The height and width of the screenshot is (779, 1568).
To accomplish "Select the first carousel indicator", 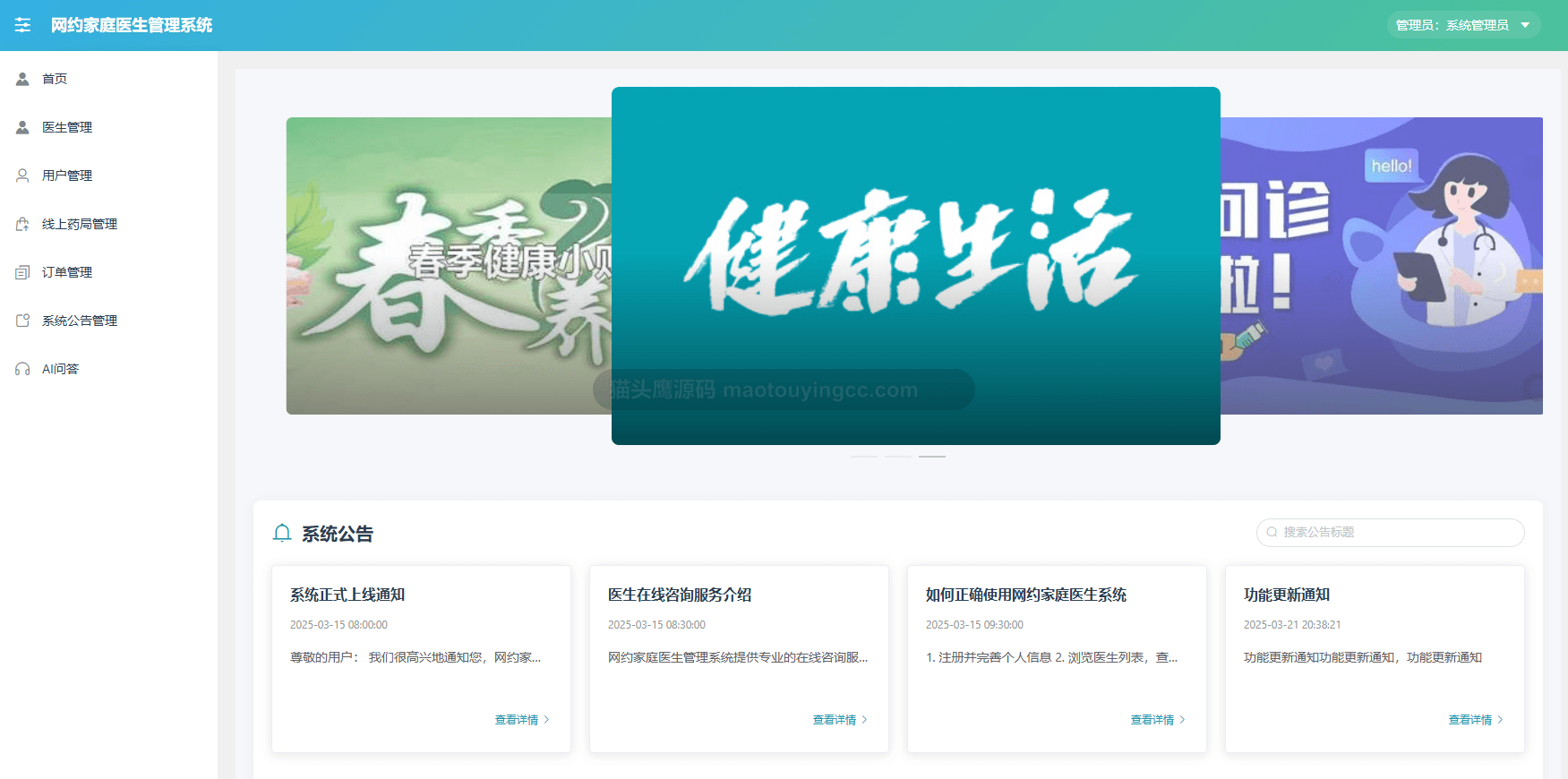I will point(864,457).
